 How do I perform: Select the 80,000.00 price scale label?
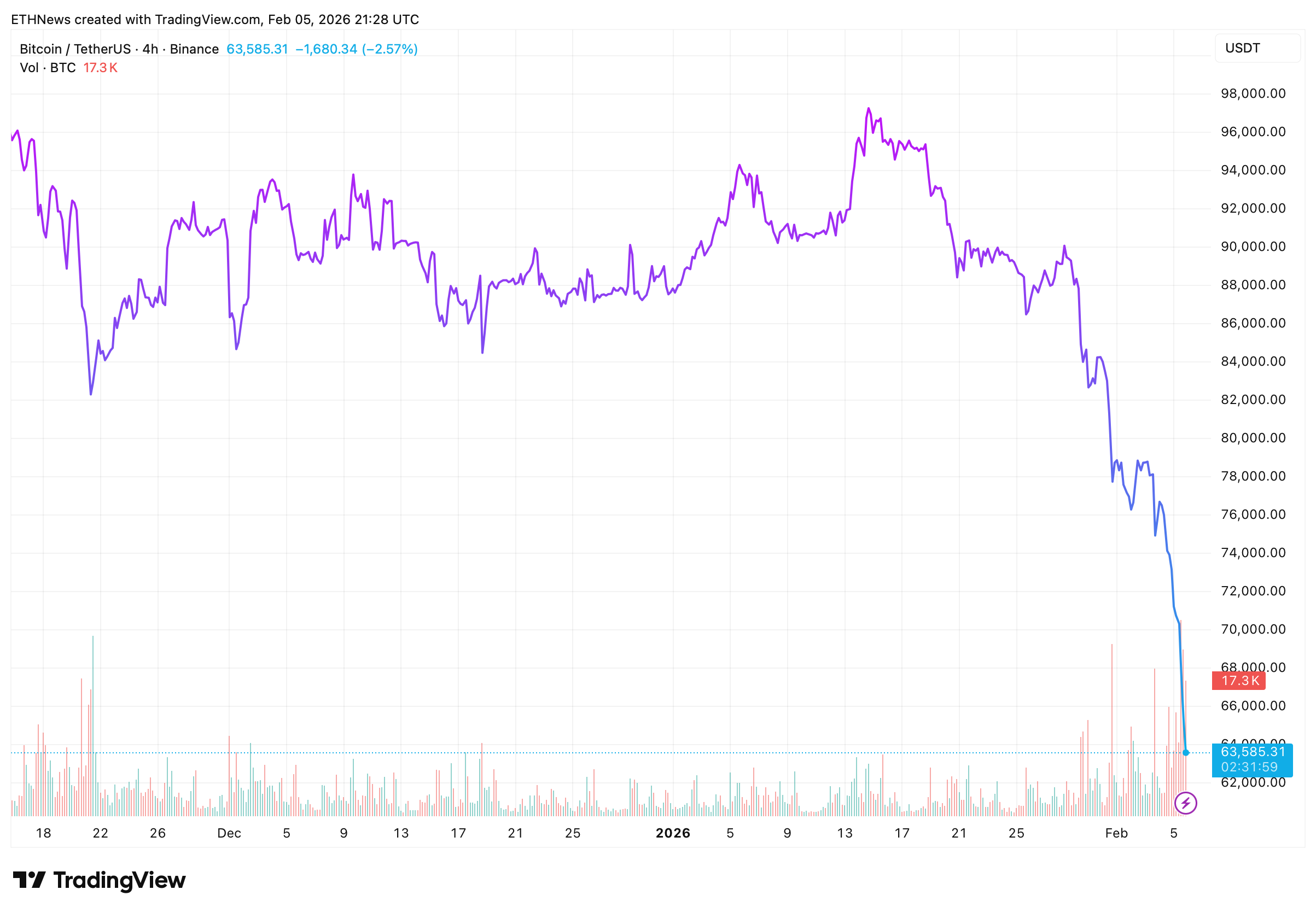click(1253, 437)
